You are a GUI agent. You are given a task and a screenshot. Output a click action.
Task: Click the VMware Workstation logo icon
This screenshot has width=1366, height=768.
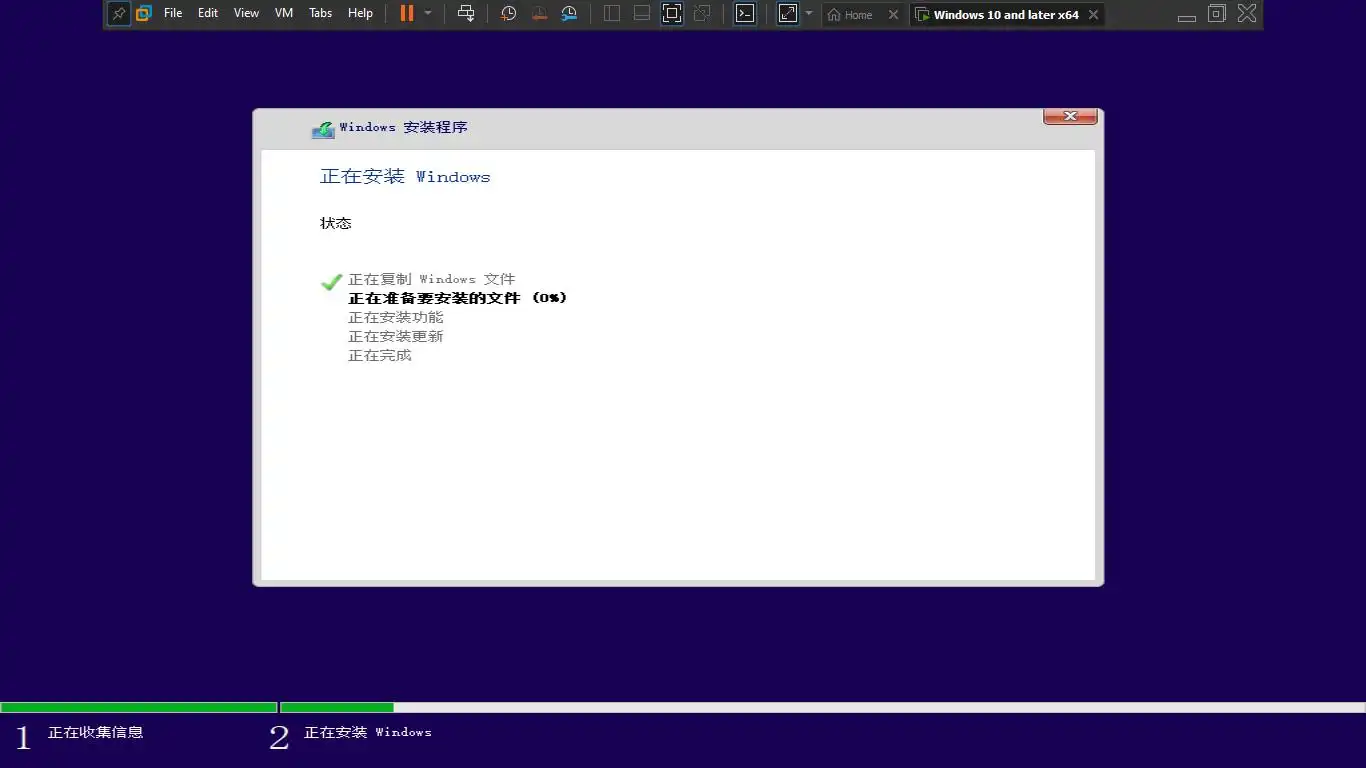tap(144, 14)
